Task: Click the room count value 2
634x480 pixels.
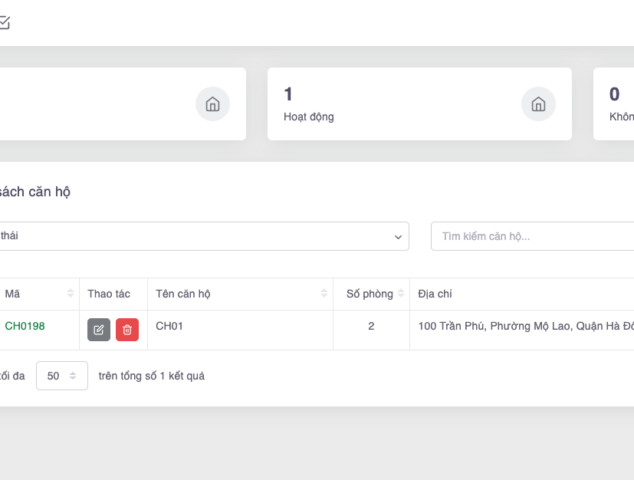Action: [371, 326]
